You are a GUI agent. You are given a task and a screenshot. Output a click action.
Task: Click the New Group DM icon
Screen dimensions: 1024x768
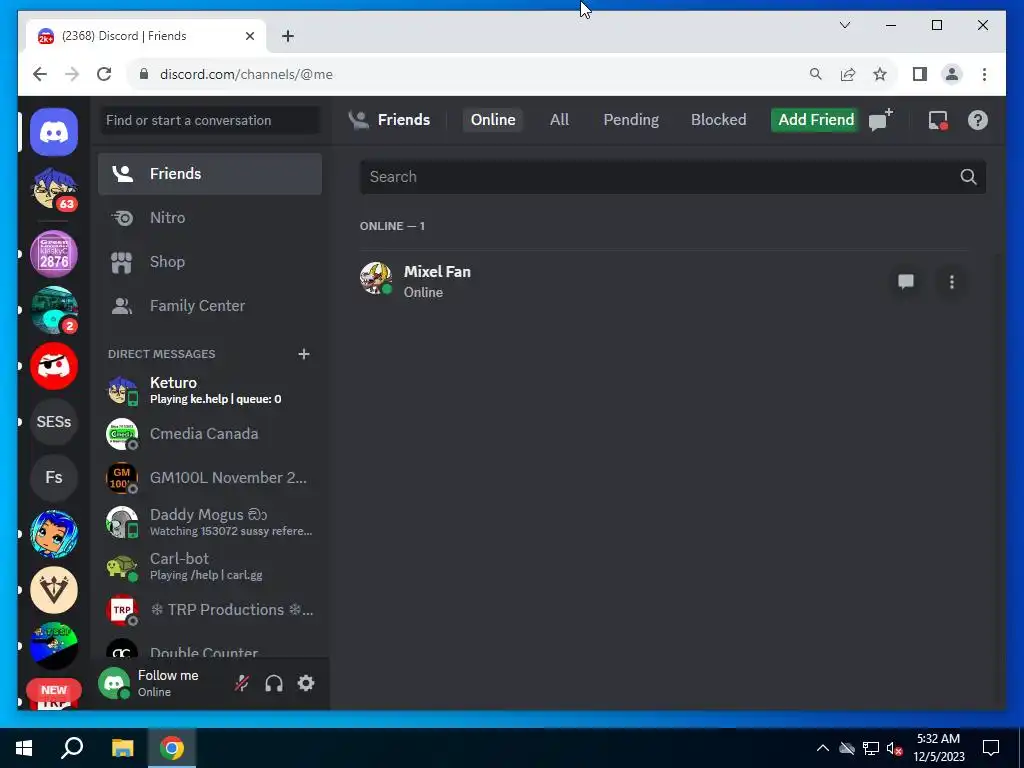point(881,120)
